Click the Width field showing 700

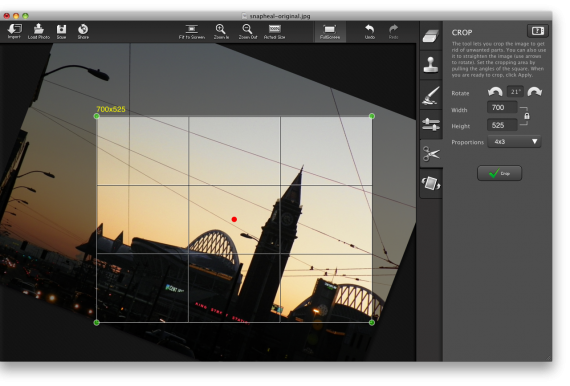point(502,108)
